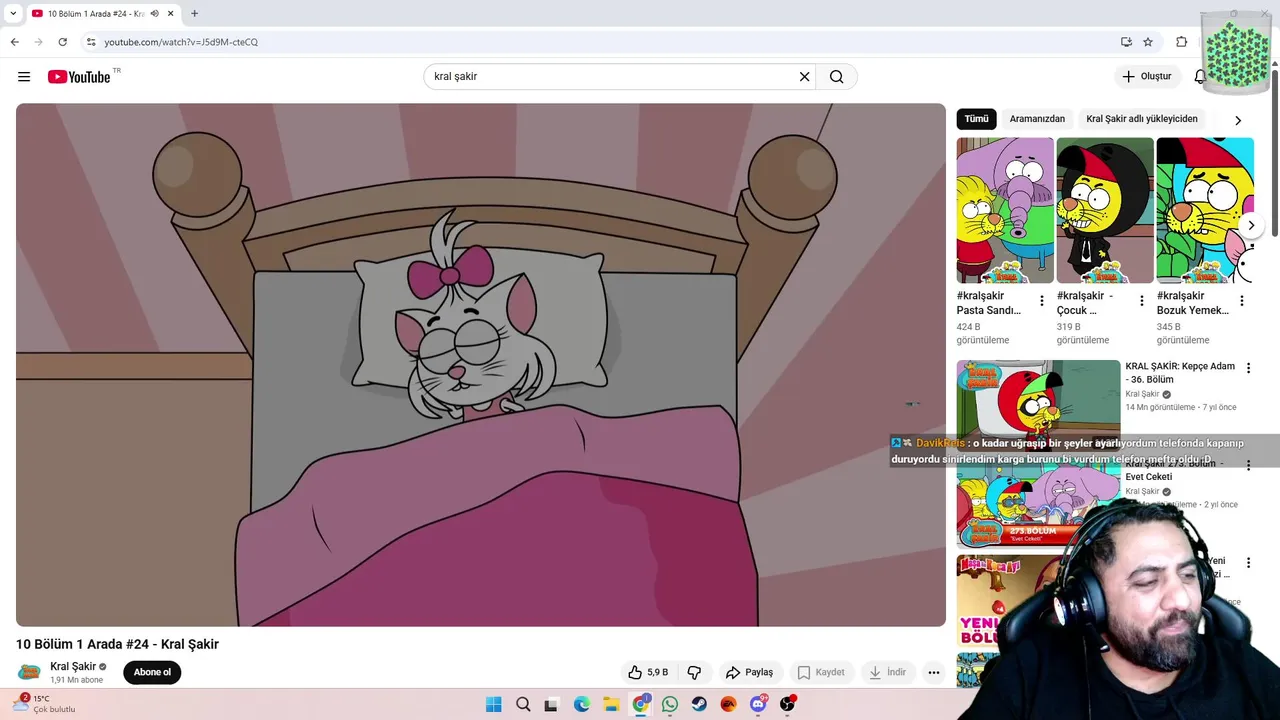Open the YouTube hamburger guide menu
The image size is (1280, 720).
point(24,77)
